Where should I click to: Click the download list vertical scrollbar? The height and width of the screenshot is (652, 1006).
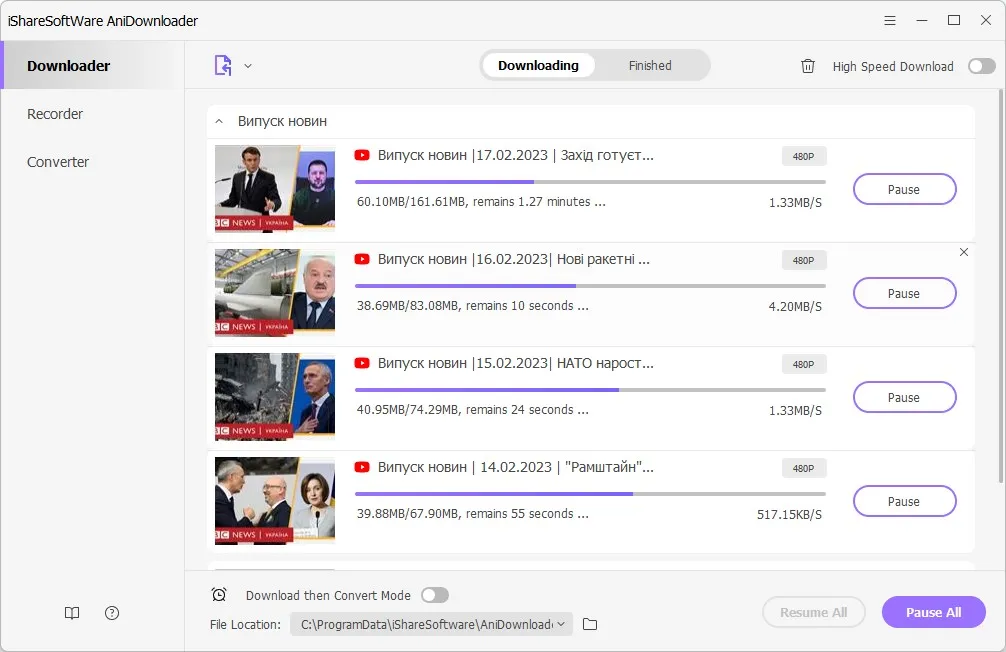tap(1001, 287)
